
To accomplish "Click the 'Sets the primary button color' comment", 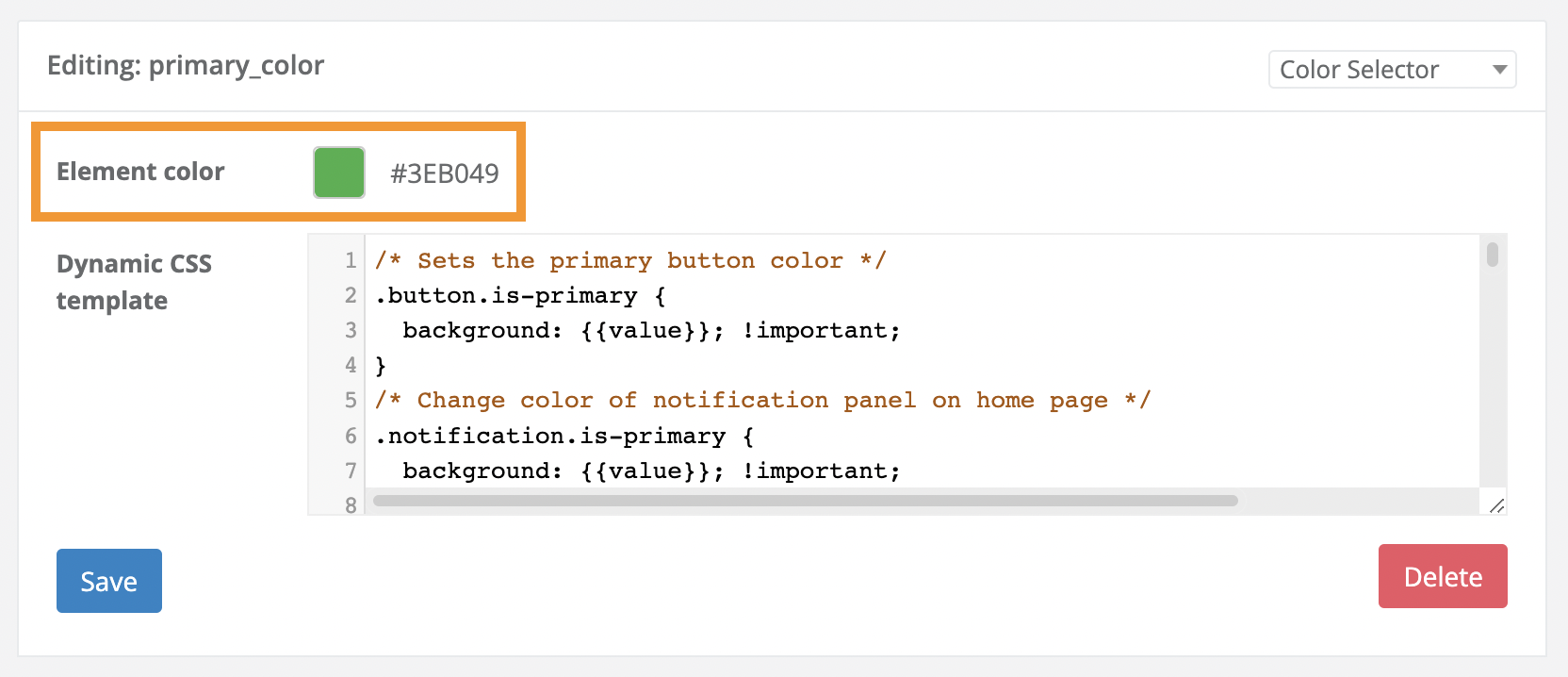I will [629, 261].
